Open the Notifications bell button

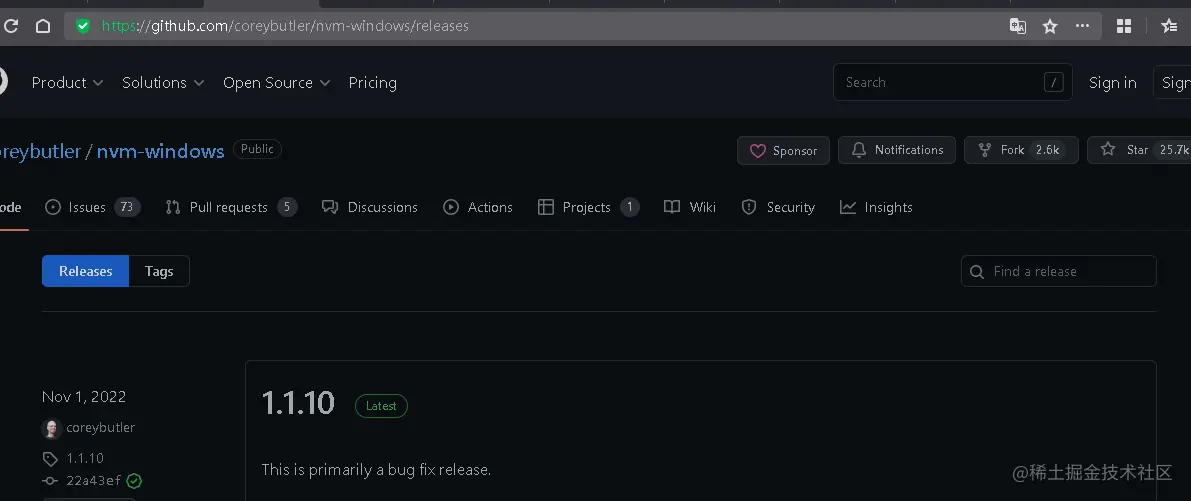tap(897, 150)
